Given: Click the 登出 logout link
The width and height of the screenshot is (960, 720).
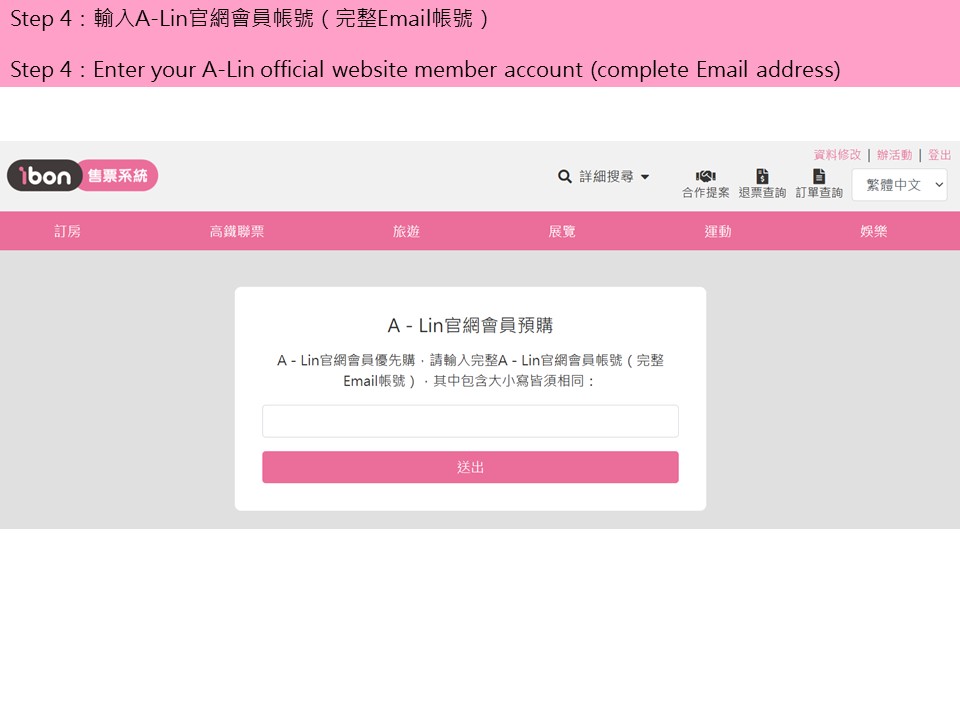Looking at the screenshot, I should tap(939, 155).
